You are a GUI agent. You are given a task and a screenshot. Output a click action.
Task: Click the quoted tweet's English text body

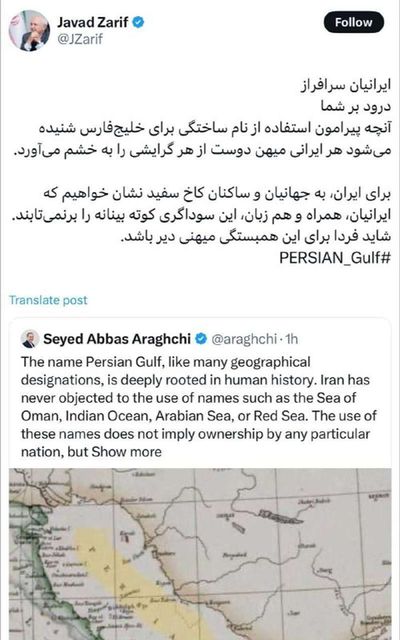tap(199, 407)
